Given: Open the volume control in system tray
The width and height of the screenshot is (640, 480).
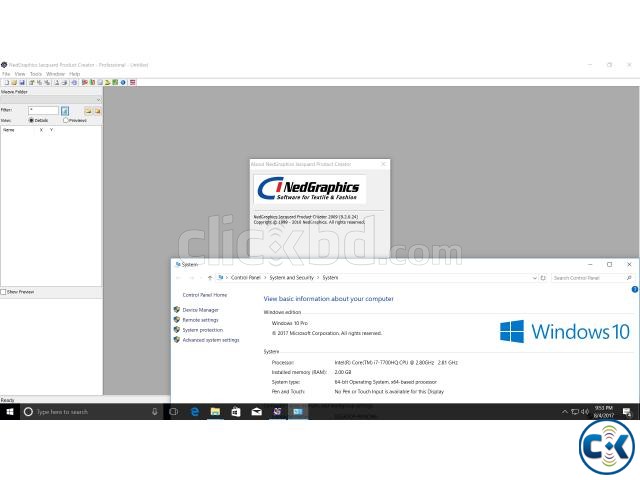Looking at the screenshot, I should click(585, 412).
